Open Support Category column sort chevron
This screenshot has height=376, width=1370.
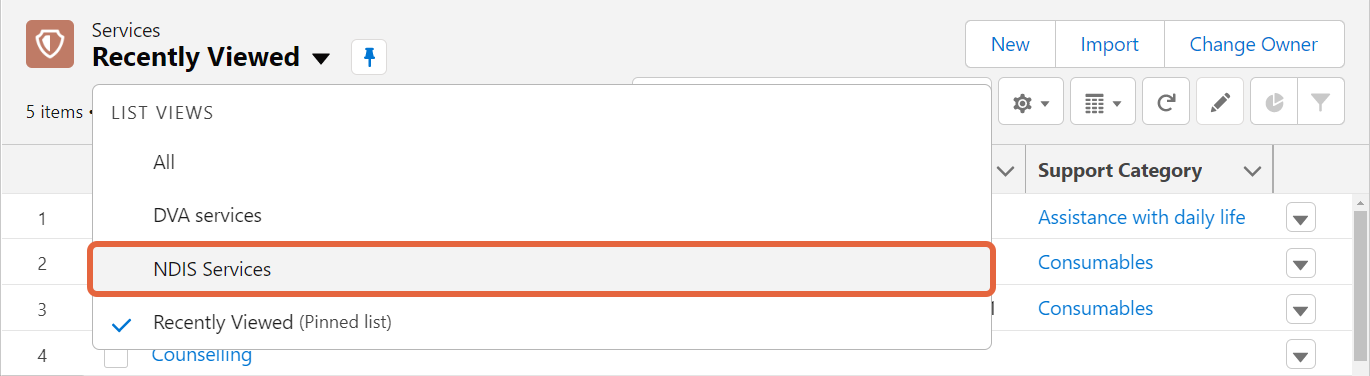1252,172
